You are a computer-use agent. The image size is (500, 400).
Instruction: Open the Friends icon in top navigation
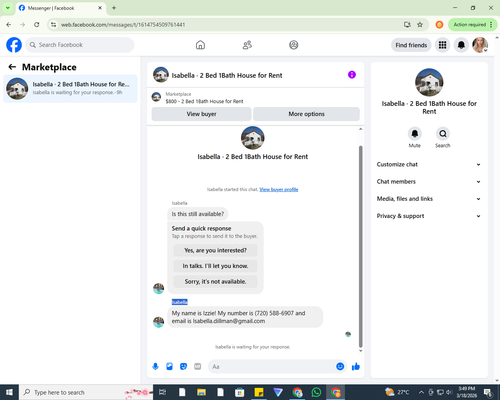click(x=247, y=45)
